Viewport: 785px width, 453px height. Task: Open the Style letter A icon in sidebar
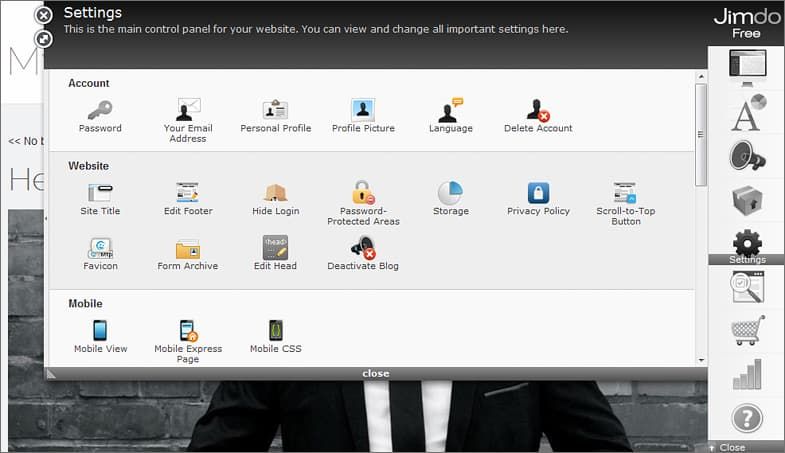coord(747,113)
